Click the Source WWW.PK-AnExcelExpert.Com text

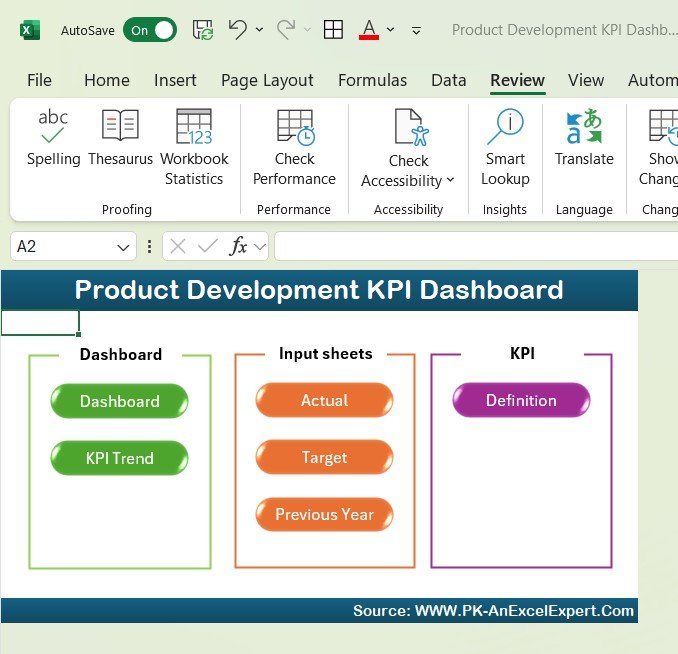tap(493, 611)
